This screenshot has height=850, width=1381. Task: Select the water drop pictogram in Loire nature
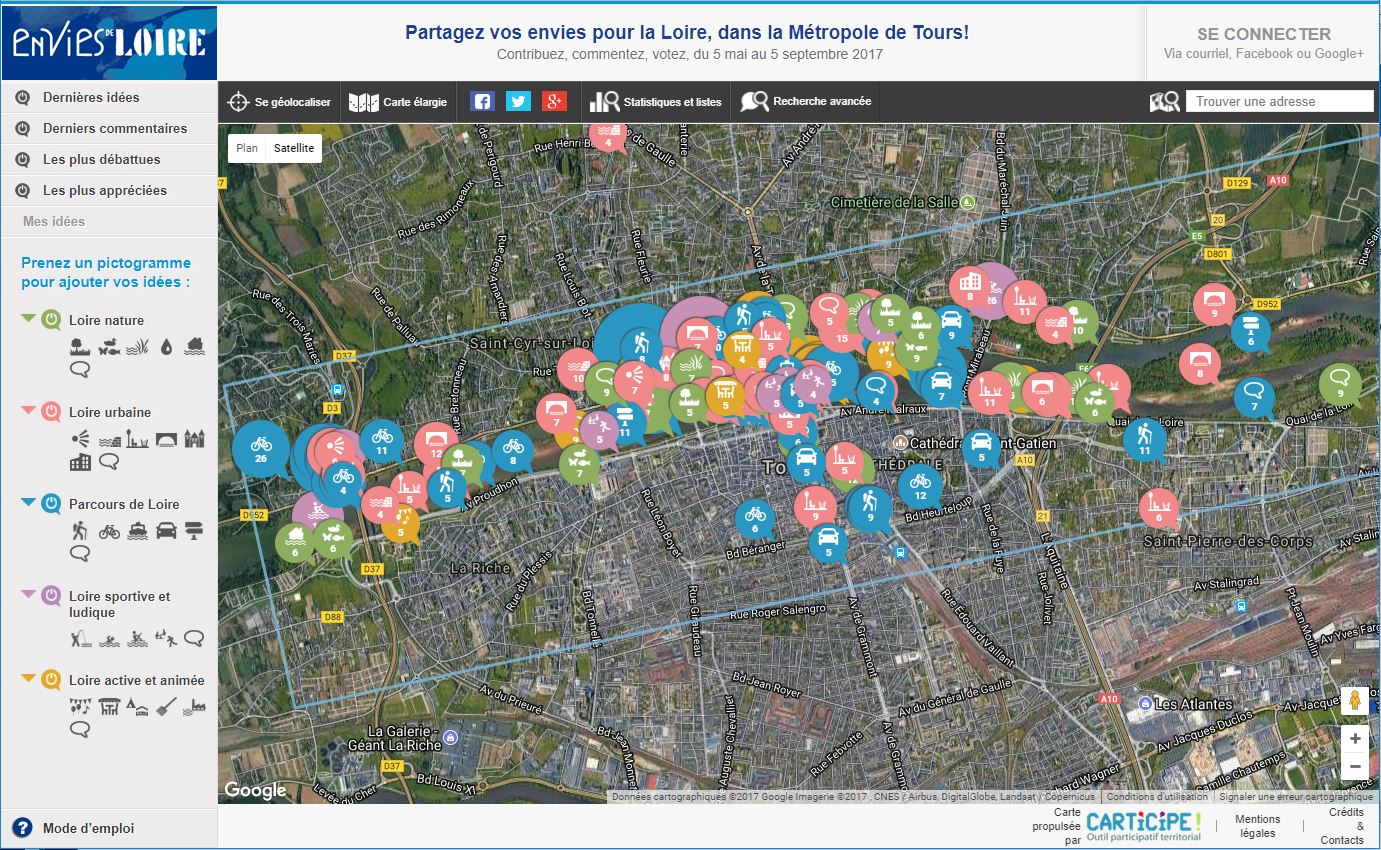[x=166, y=347]
